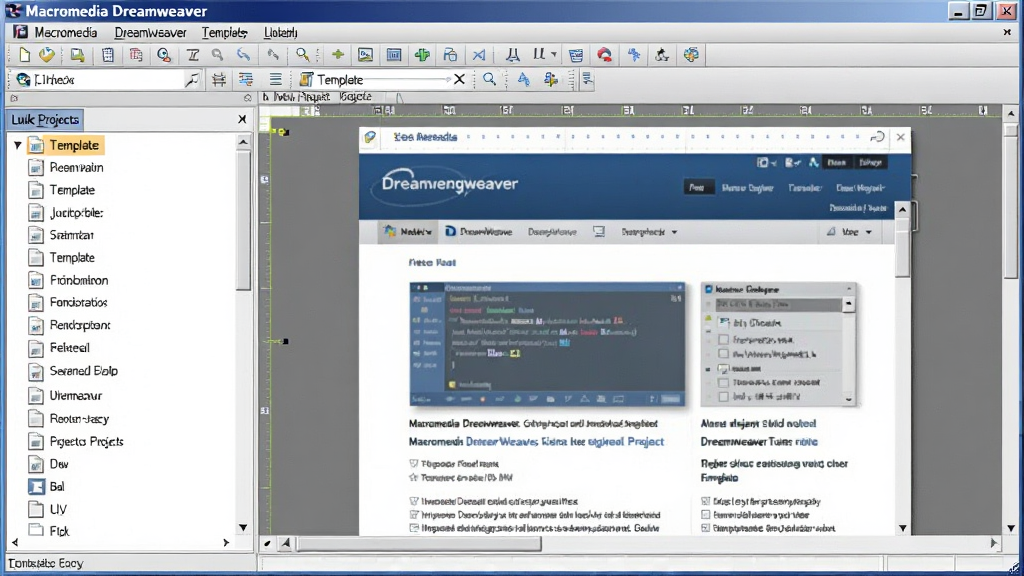The width and height of the screenshot is (1024, 576).
Task: Tick the last checkbox in the bottom-right list
Action: click(x=705, y=528)
